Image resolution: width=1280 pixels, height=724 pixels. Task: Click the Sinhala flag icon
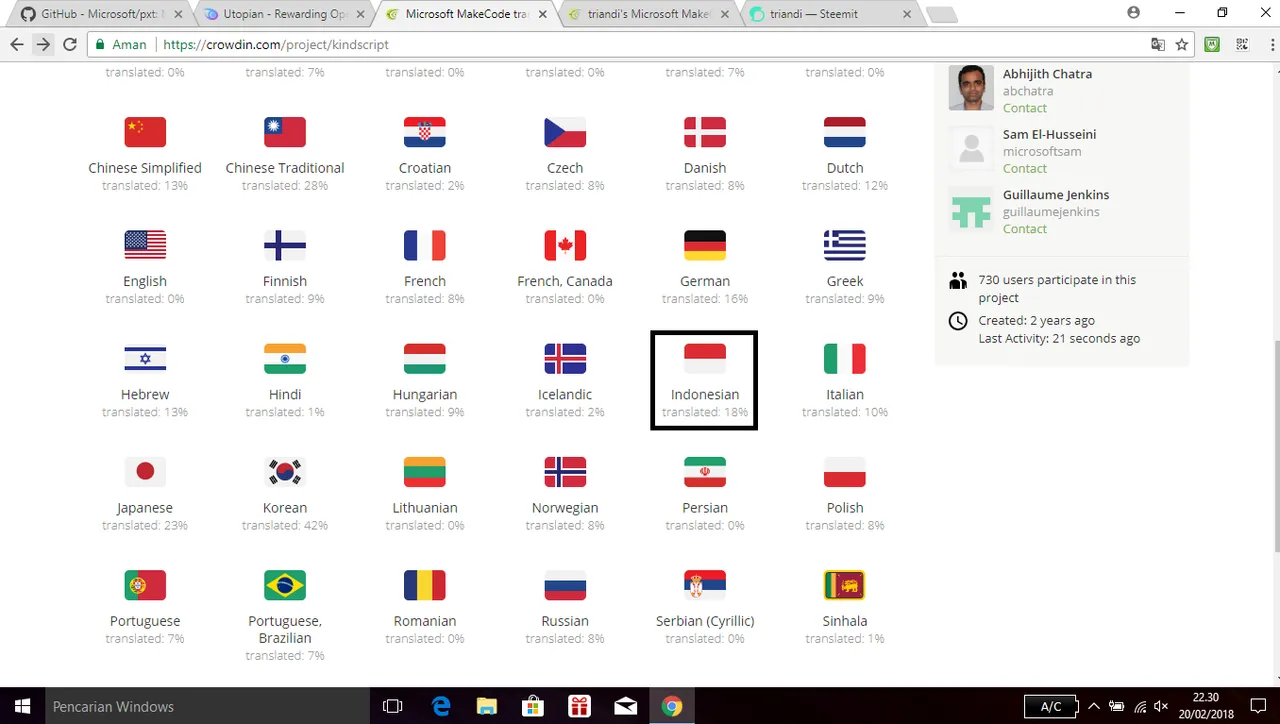point(845,585)
